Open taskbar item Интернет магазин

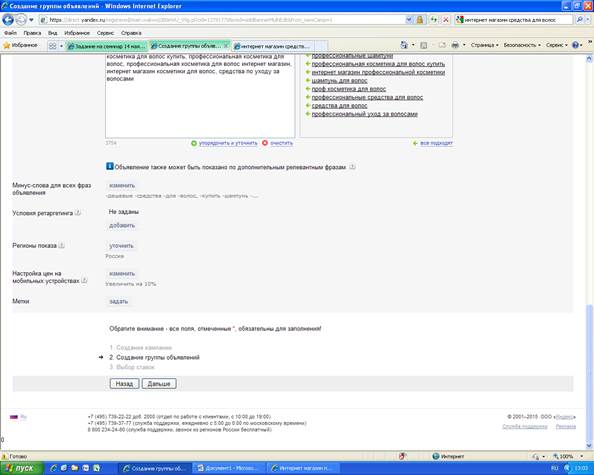click(303, 469)
